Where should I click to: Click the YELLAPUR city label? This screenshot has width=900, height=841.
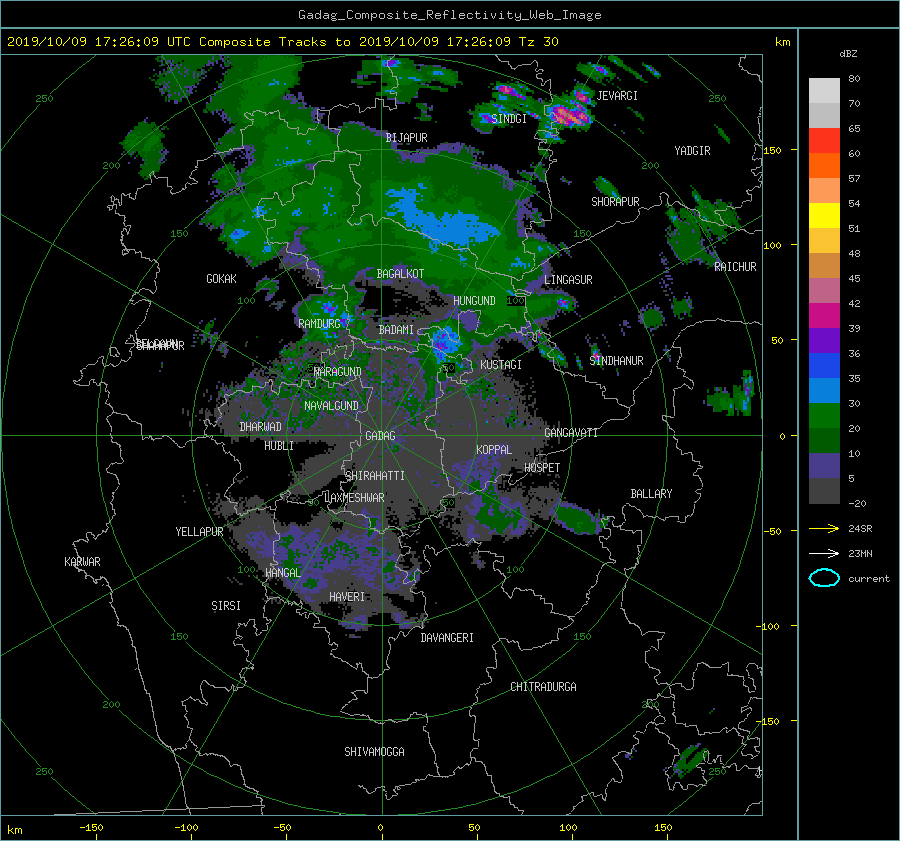(199, 532)
